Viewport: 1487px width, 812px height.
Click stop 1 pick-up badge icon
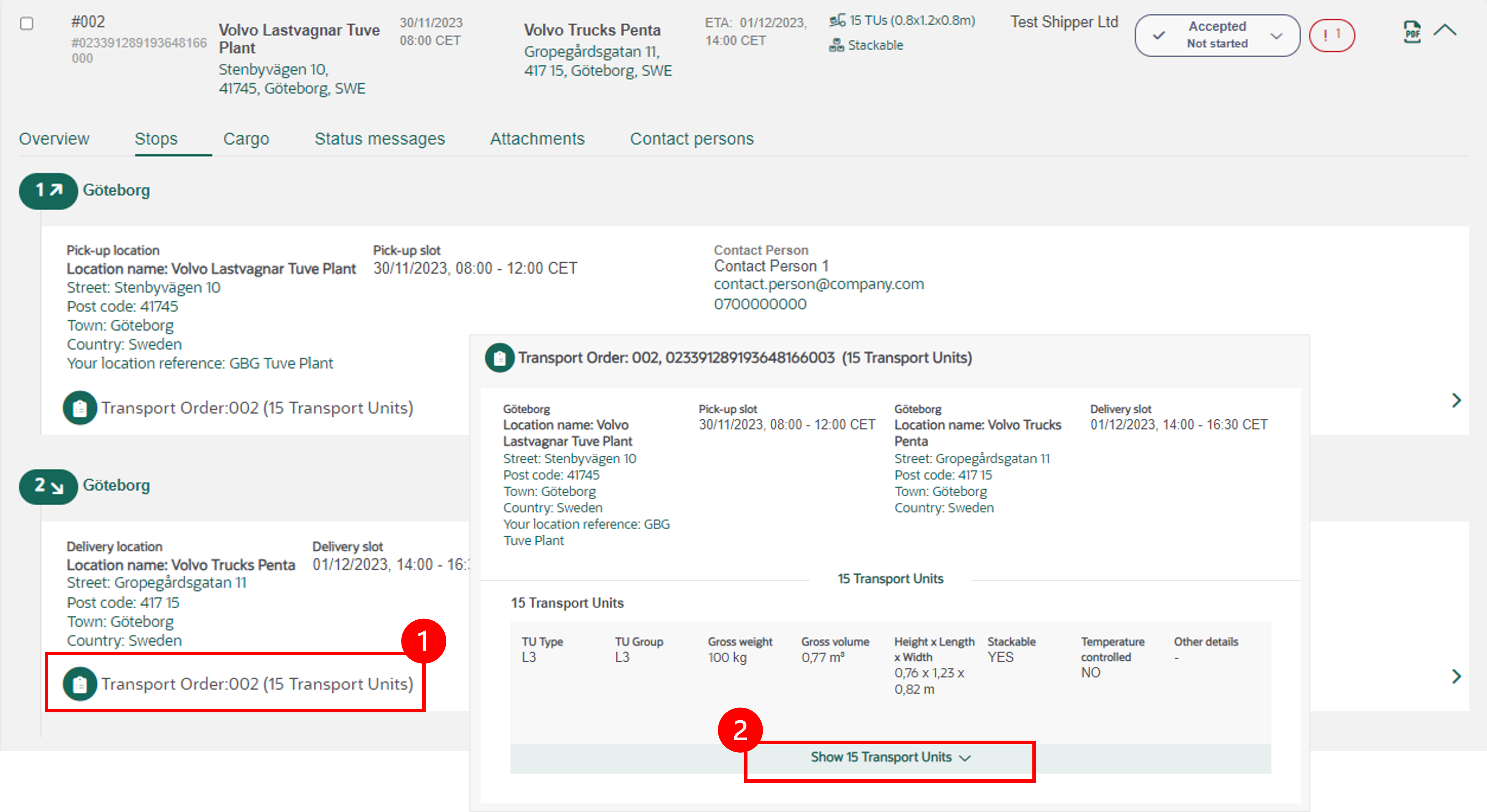pos(49,190)
